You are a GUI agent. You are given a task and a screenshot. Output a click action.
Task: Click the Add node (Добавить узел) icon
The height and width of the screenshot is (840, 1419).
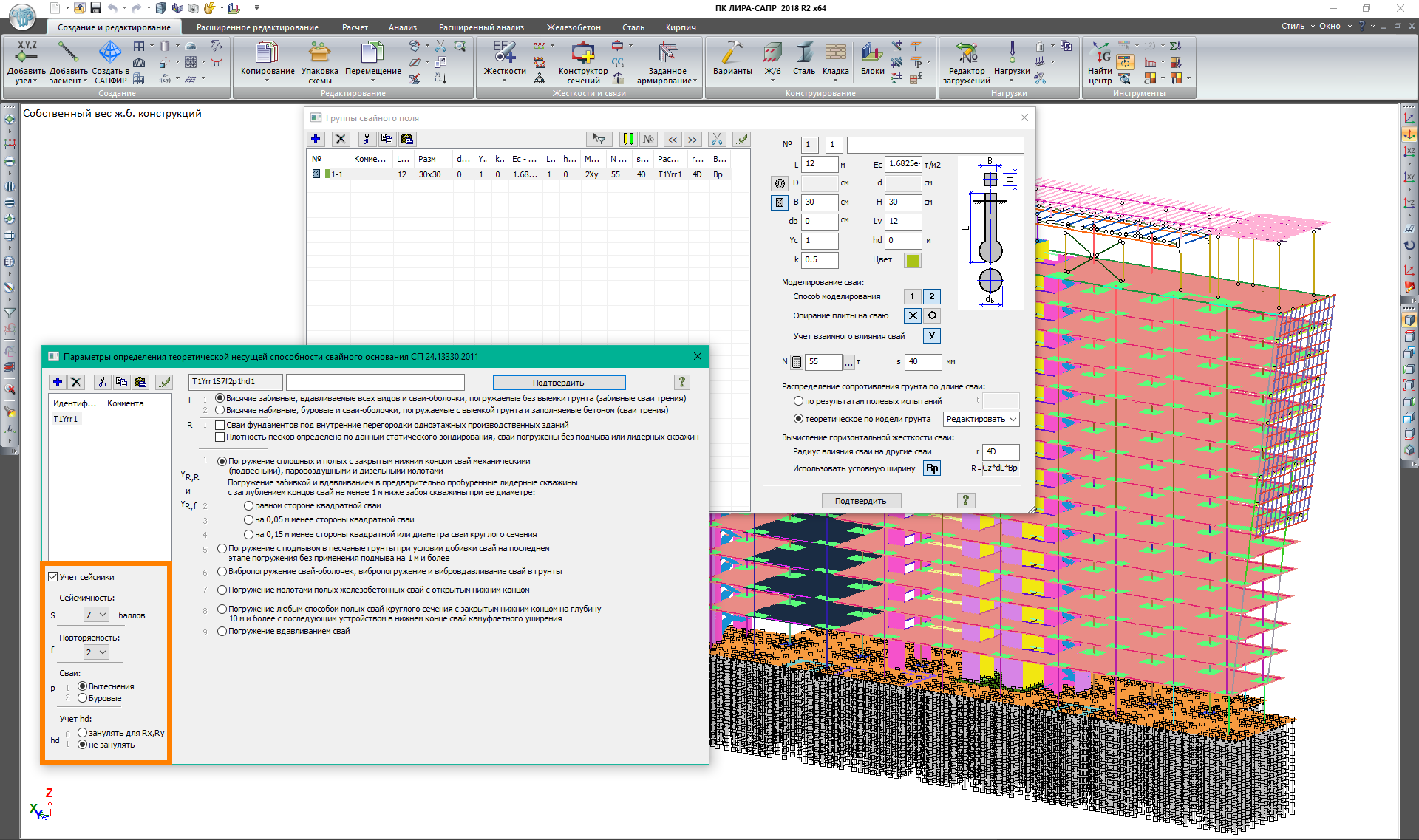coord(26,52)
